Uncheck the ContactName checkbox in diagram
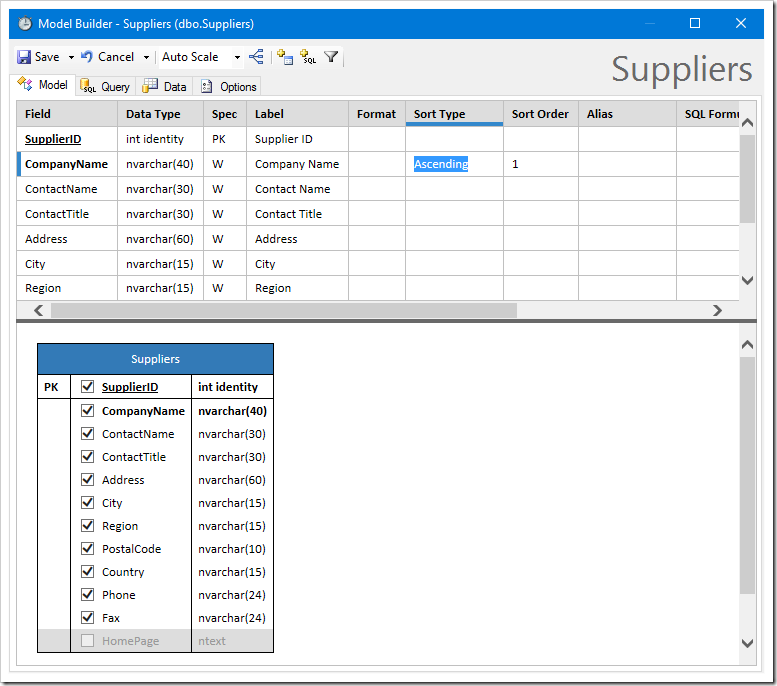Viewport: 777px width, 686px height. (88, 434)
